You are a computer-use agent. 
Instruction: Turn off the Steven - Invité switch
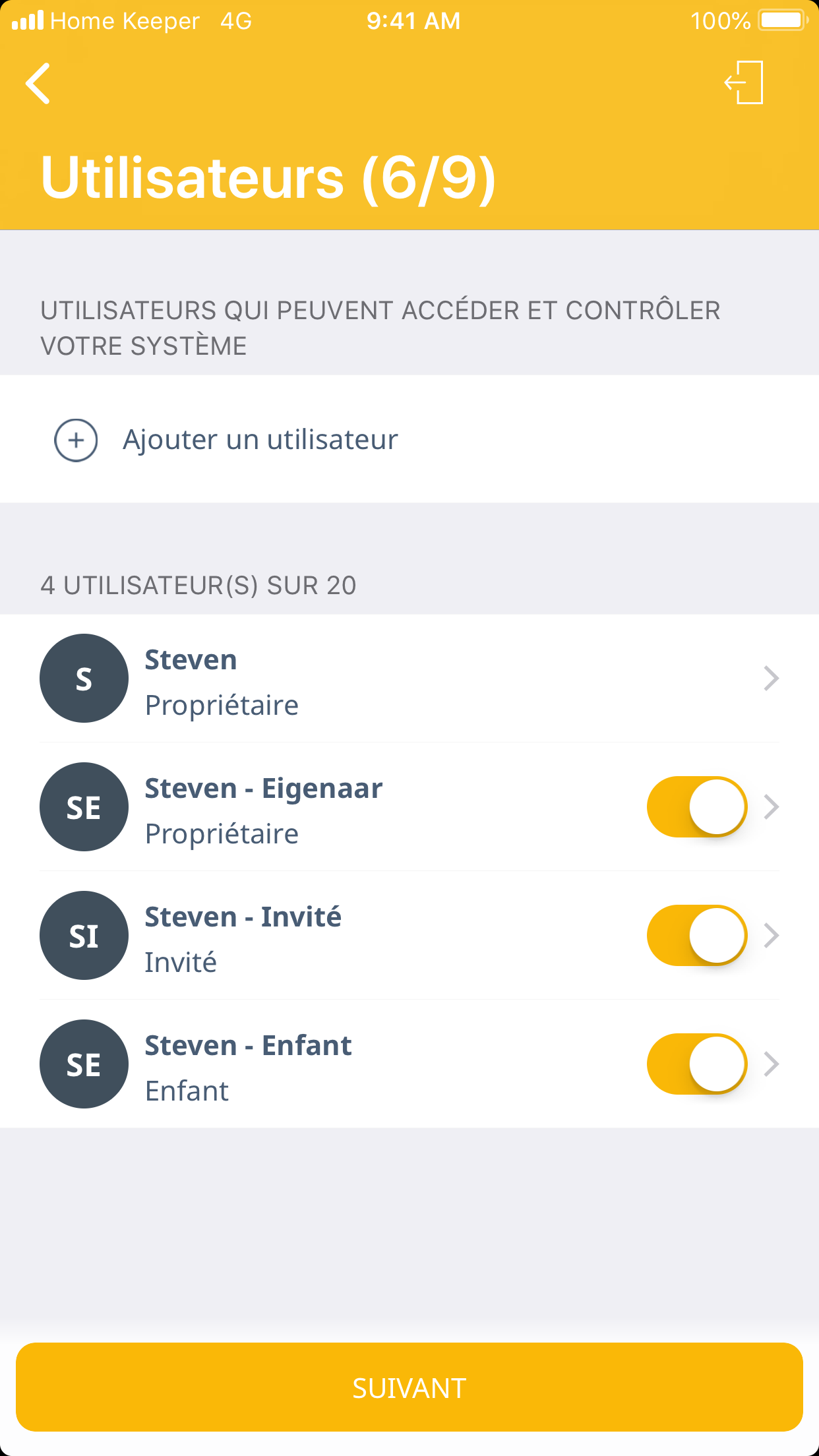pos(696,936)
